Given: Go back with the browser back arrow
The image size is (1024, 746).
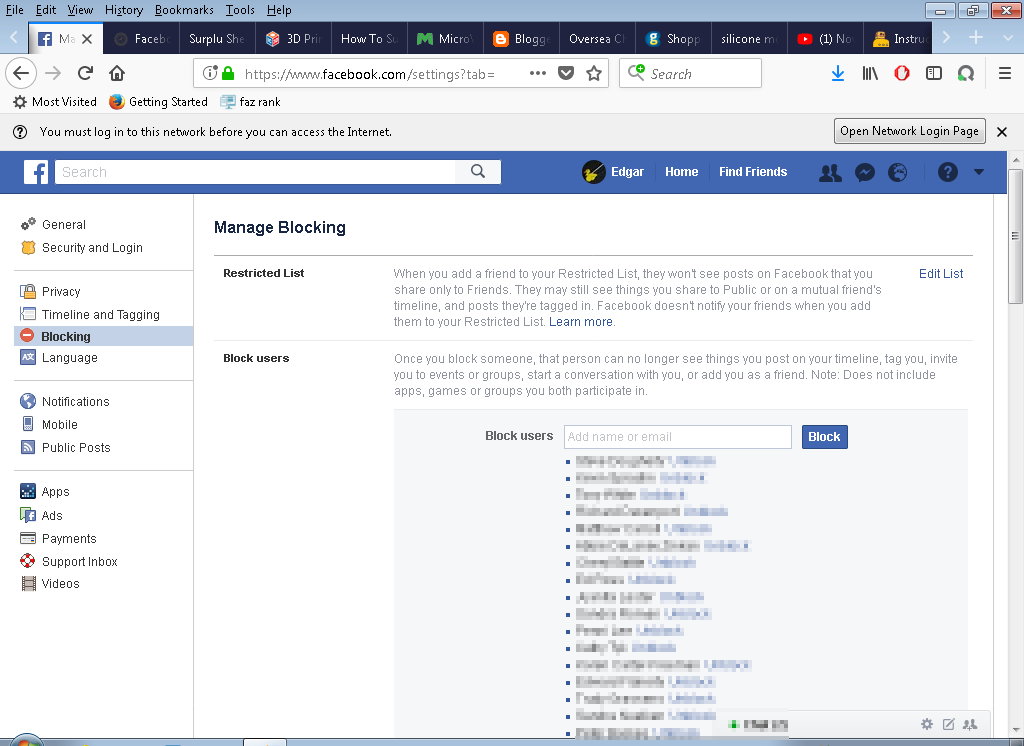Looking at the screenshot, I should coord(21,73).
